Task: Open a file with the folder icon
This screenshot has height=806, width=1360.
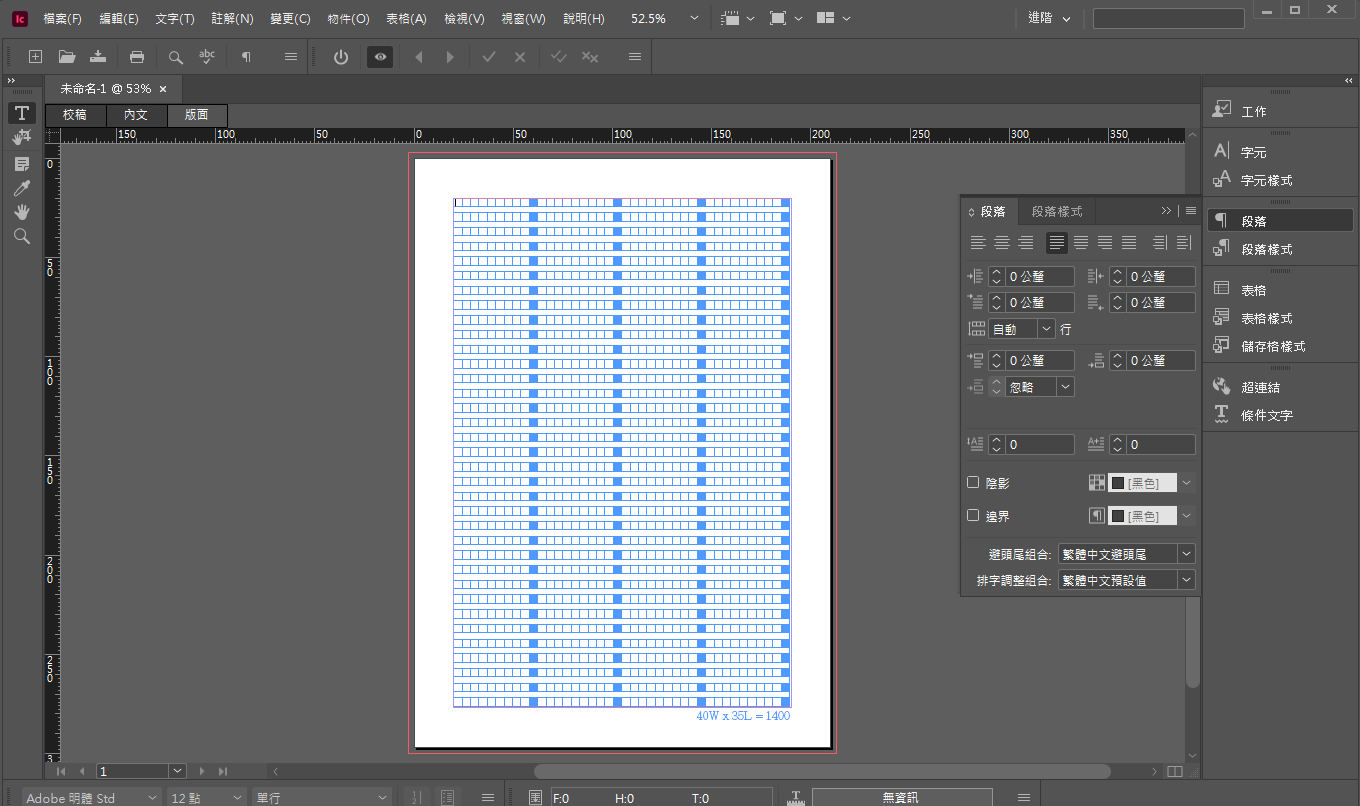Action: click(x=67, y=57)
